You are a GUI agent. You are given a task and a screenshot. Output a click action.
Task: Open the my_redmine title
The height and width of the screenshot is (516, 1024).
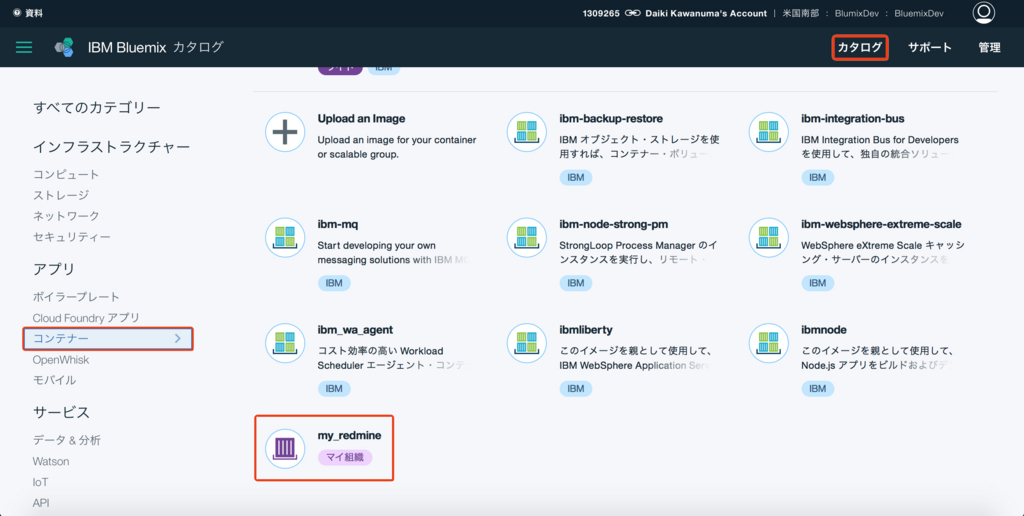click(x=349, y=436)
